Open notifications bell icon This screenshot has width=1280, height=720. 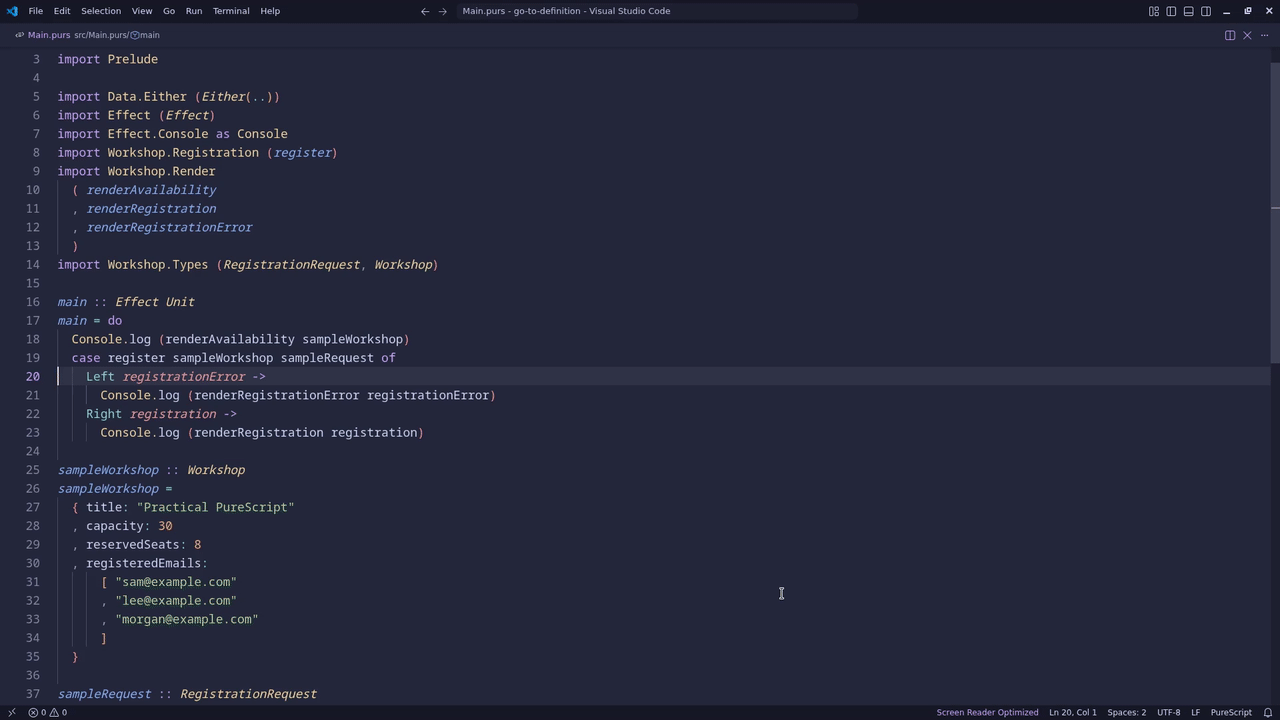(1268, 712)
